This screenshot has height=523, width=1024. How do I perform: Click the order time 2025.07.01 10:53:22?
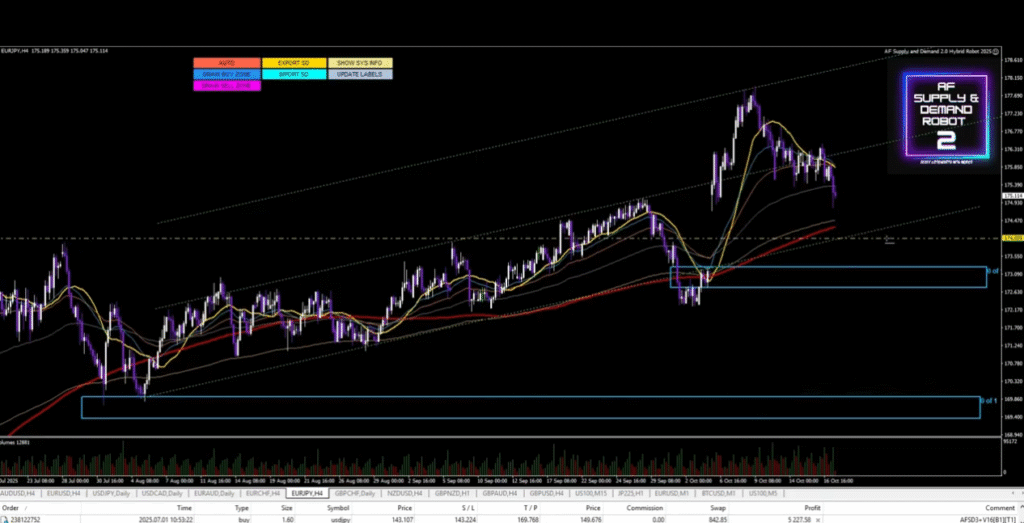pos(165,519)
